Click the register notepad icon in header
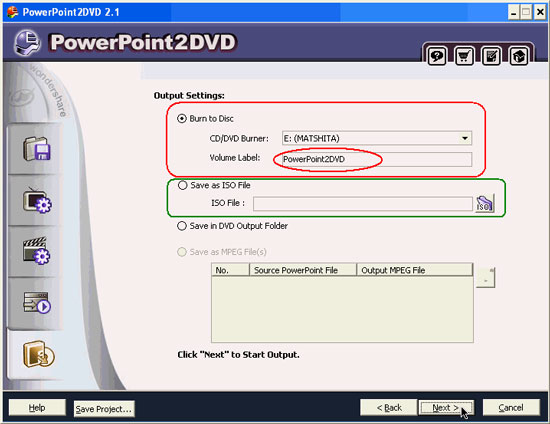 click(491, 56)
